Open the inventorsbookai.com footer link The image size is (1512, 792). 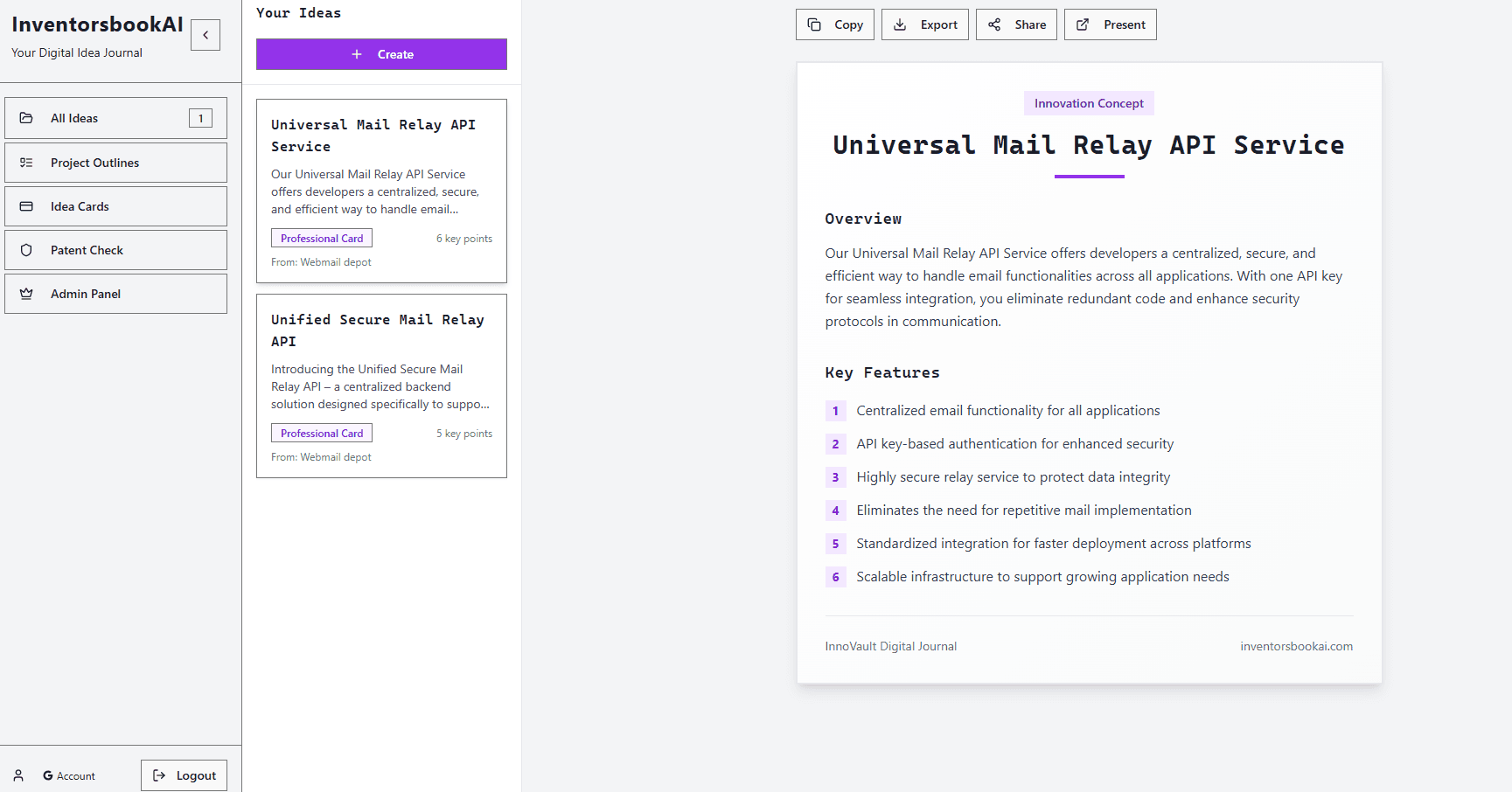1296,646
